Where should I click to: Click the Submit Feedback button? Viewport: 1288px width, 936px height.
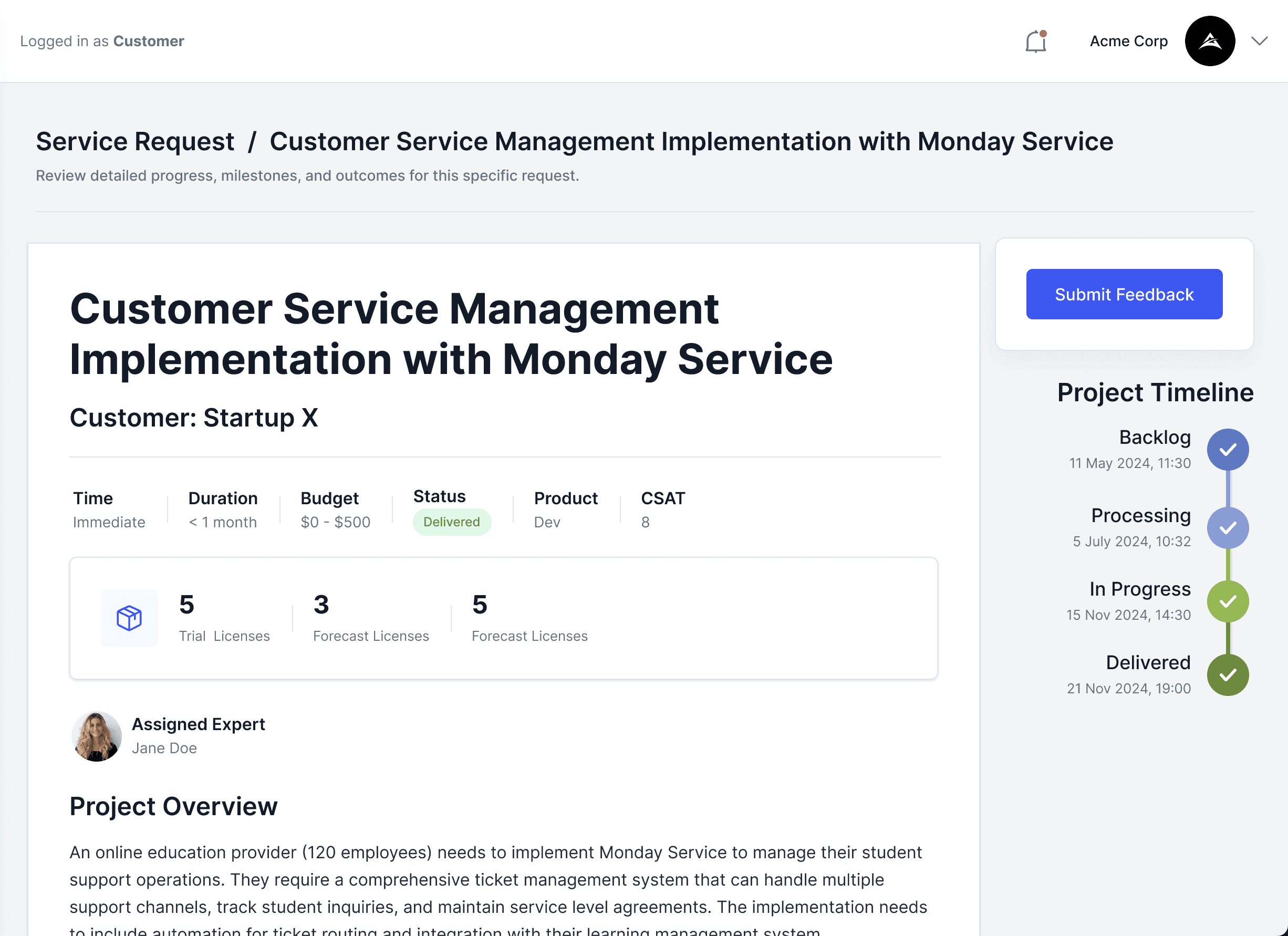pos(1124,294)
